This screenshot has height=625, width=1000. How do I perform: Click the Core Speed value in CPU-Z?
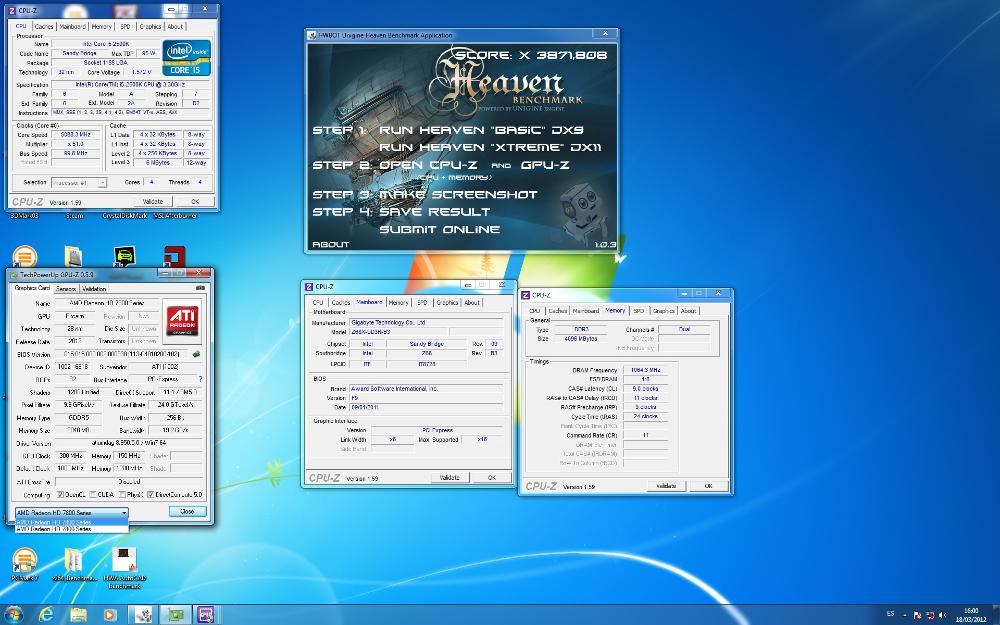pos(75,135)
